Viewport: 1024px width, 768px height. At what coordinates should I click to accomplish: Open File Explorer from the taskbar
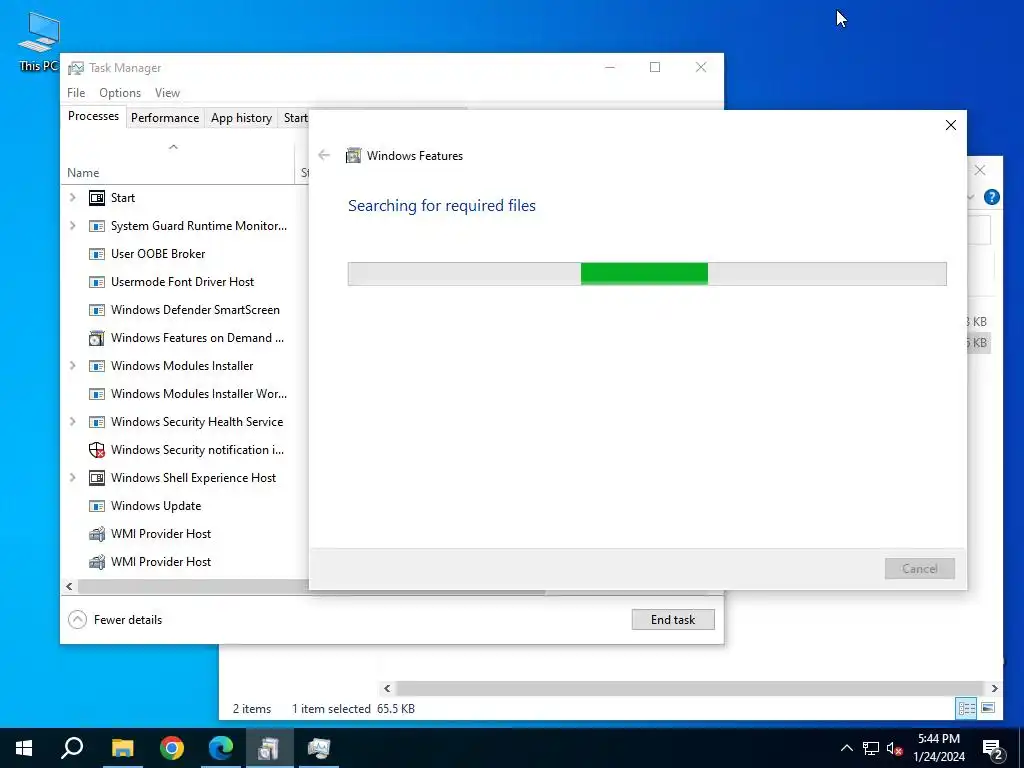point(122,748)
